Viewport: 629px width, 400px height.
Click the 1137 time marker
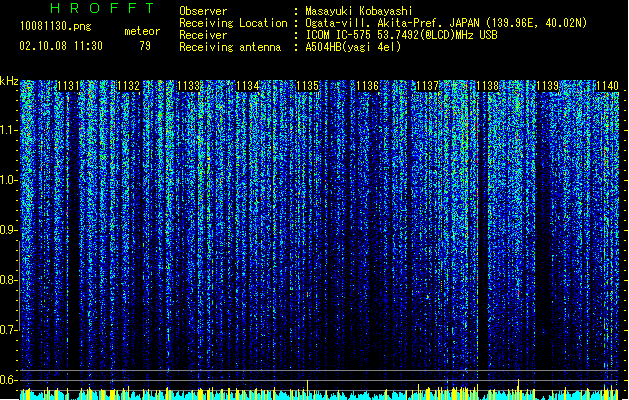[428, 86]
